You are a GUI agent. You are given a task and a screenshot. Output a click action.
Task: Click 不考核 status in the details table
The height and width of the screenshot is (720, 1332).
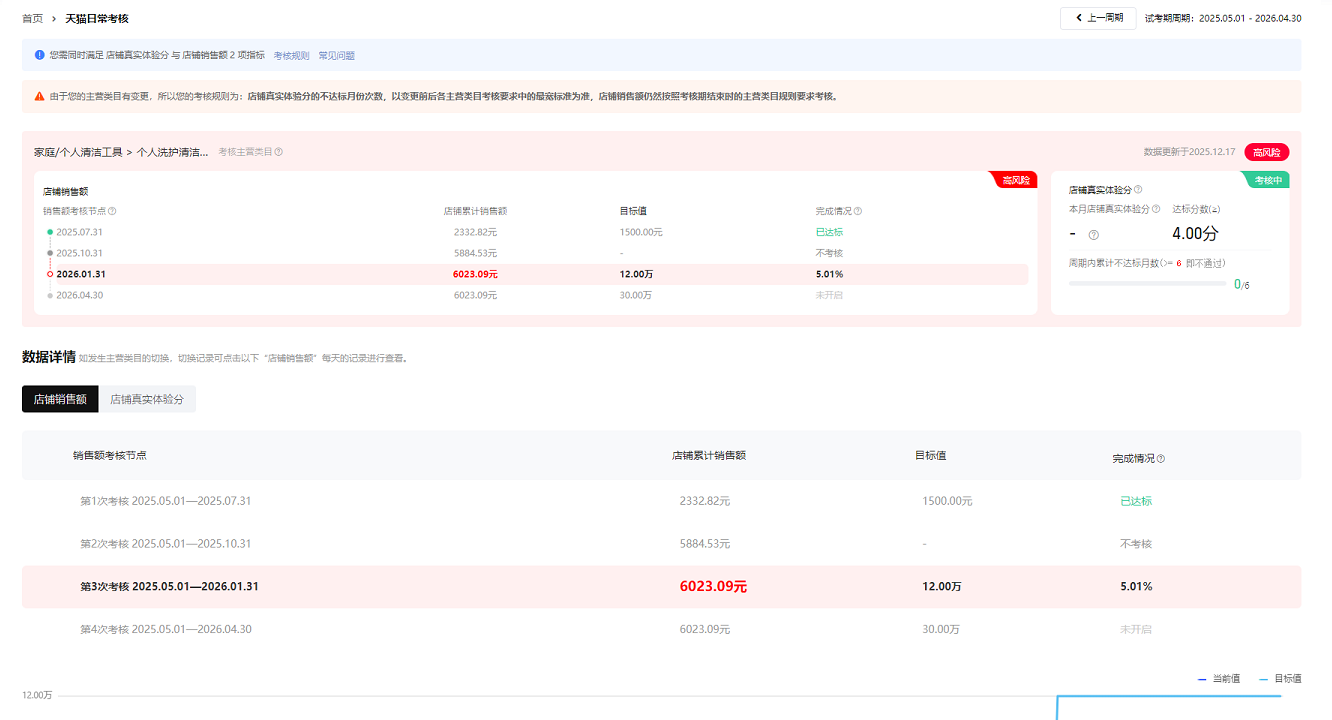tap(1136, 544)
